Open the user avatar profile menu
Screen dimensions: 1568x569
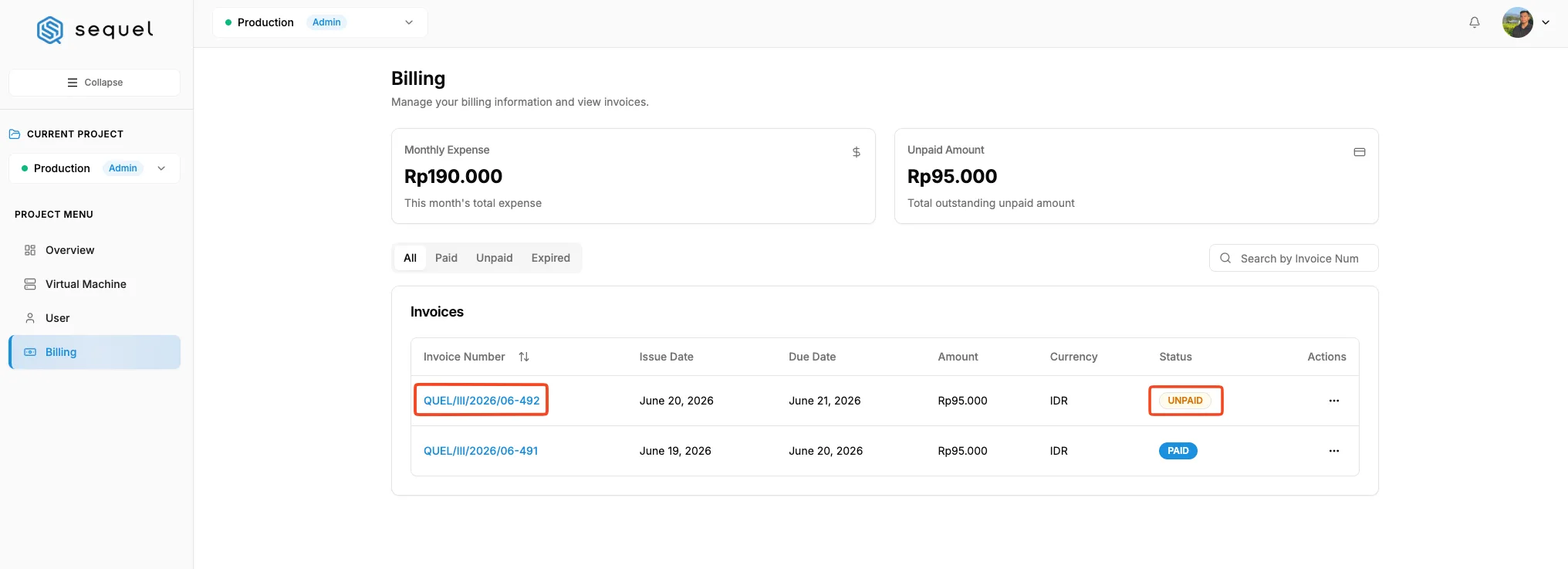(1517, 22)
